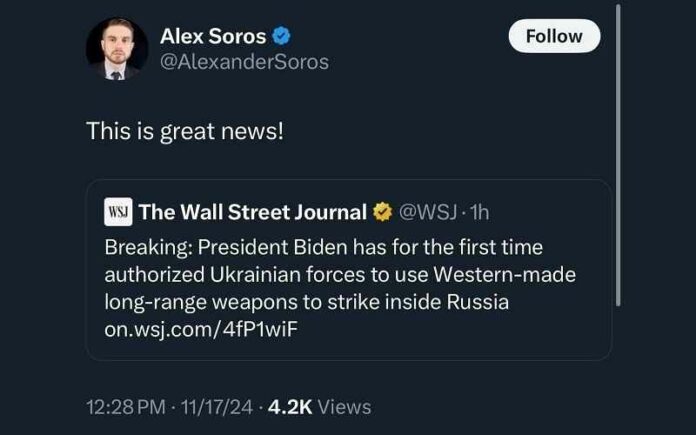This screenshot has height=435, width=696.
Task: Open The Wall Street Journal account name
Action: (253, 212)
